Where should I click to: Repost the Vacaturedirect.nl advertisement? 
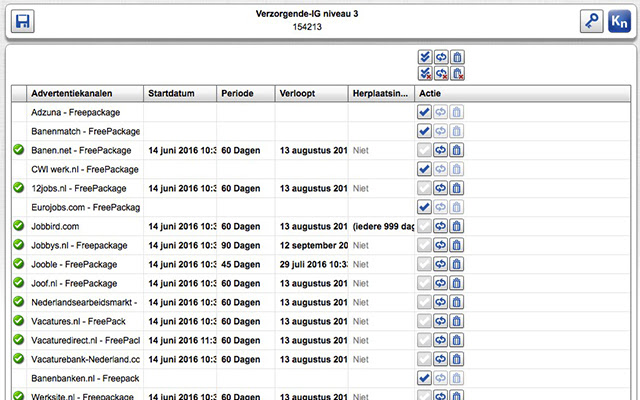[440, 340]
